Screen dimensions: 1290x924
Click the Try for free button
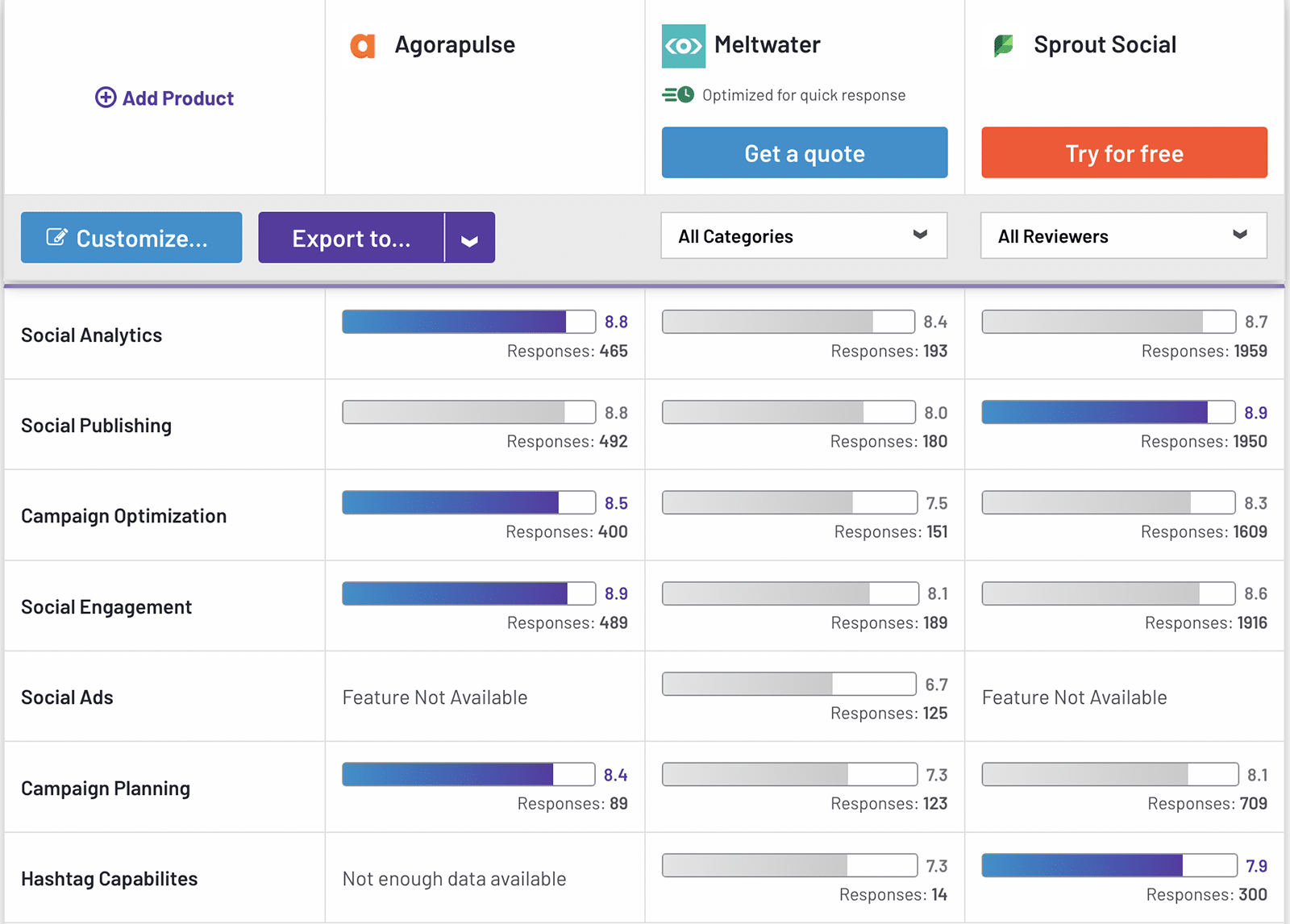[1124, 153]
